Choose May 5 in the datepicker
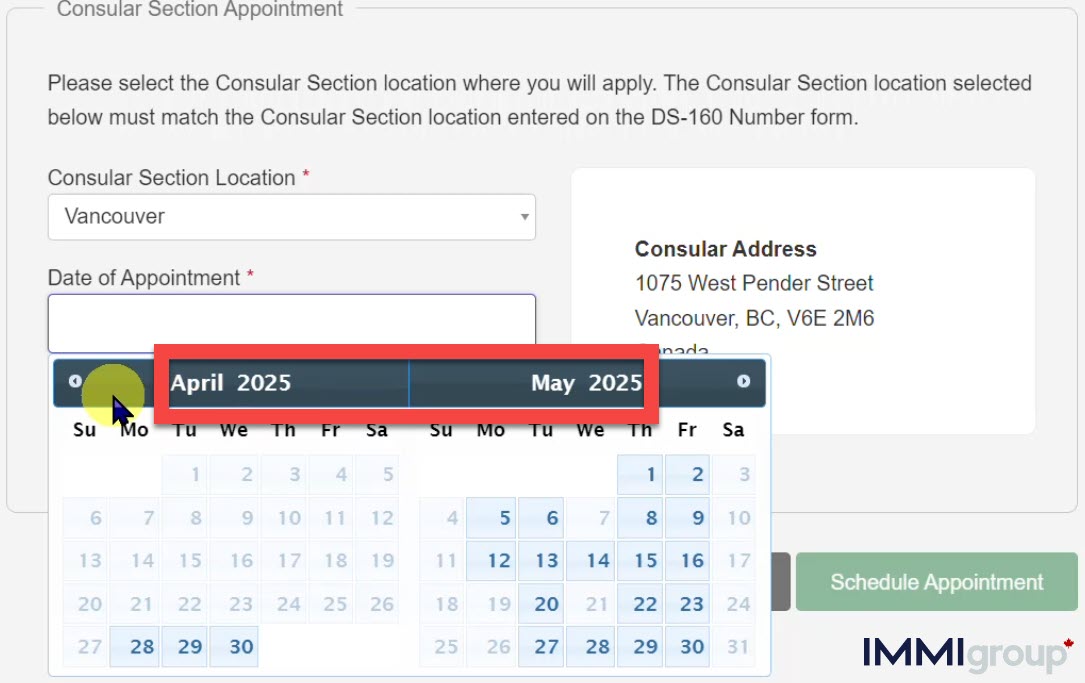Image resolution: width=1085 pixels, height=683 pixels. click(491, 518)
